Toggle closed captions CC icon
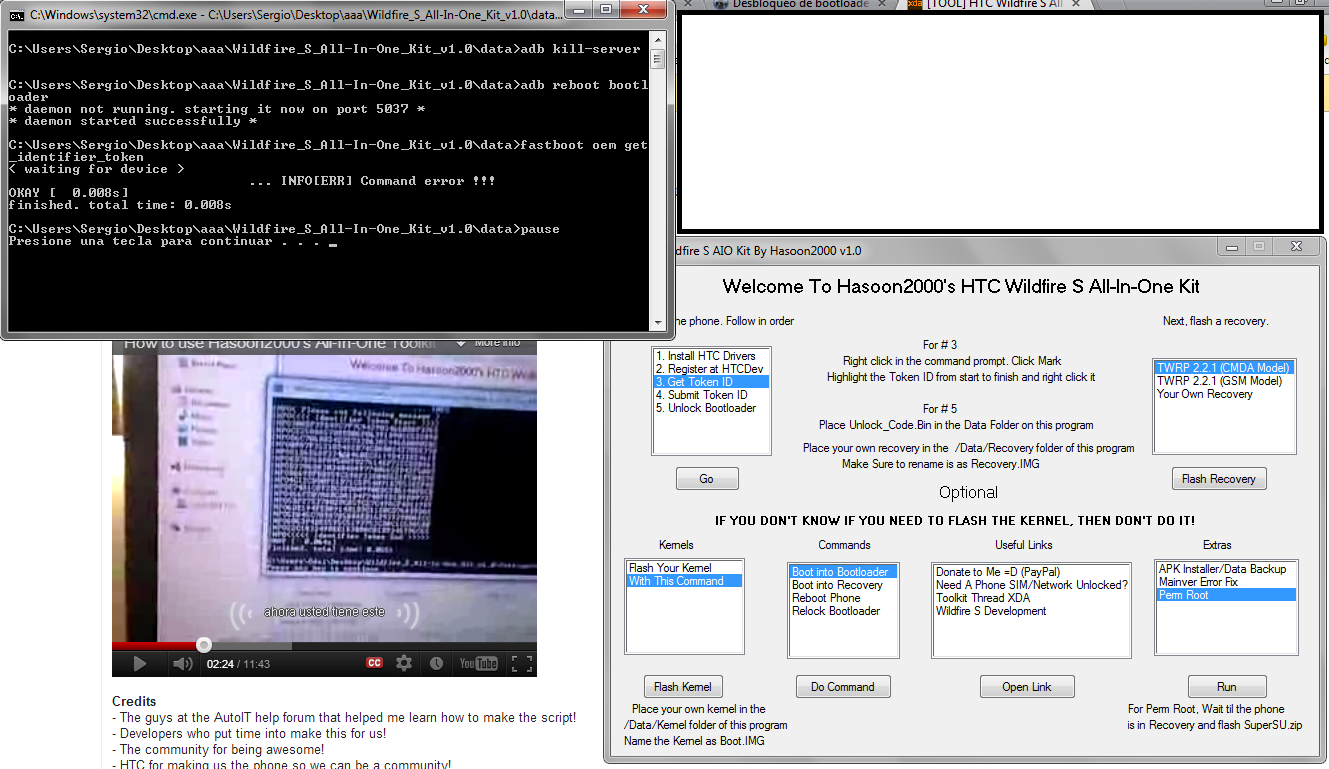1329x769 pixels. (375, 663)
